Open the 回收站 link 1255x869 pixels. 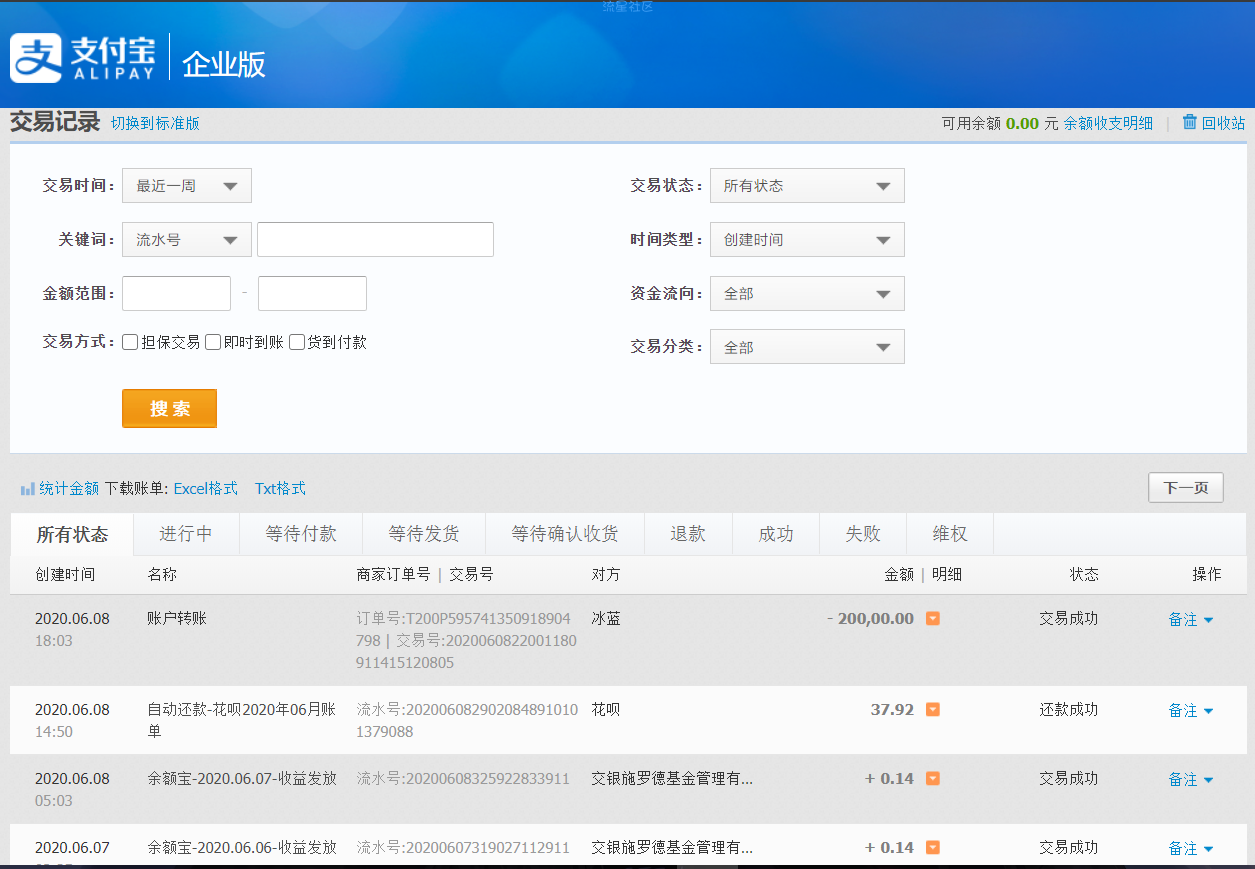[x=1224, y=123]
